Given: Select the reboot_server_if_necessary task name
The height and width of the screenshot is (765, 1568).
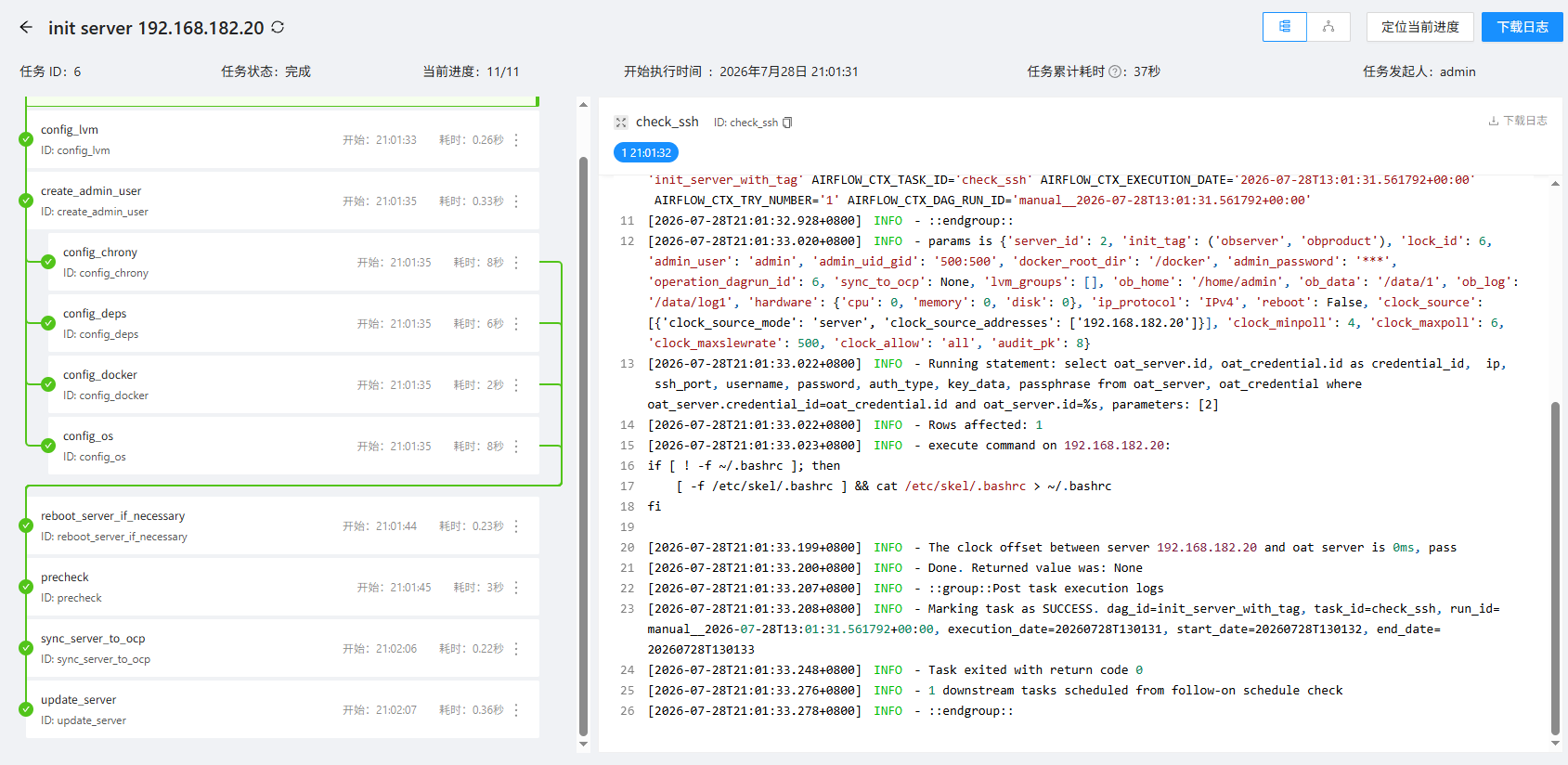Looking at the screenshot, I should click(112, 516).
